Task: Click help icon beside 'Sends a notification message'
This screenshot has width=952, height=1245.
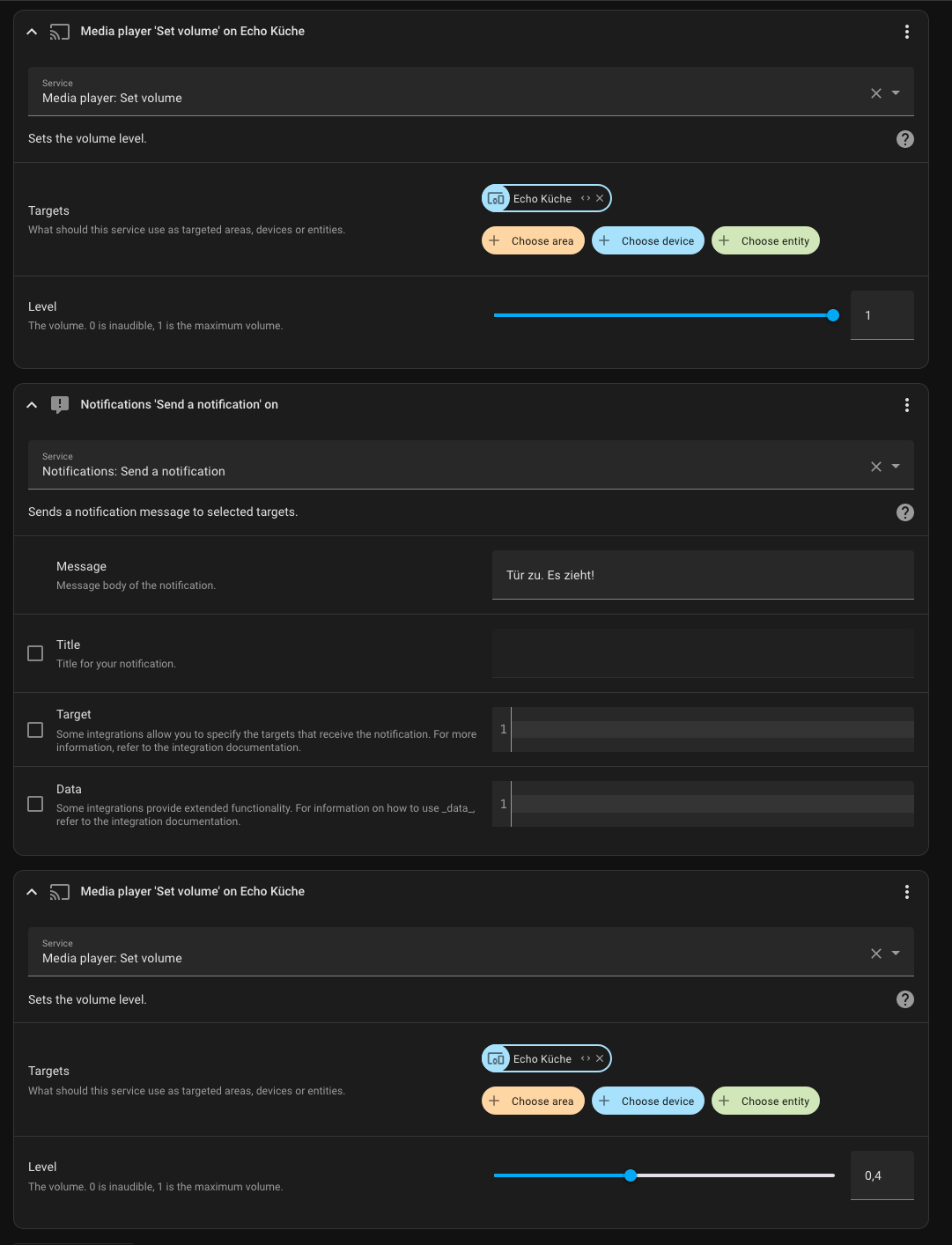Action: (904, 512)
